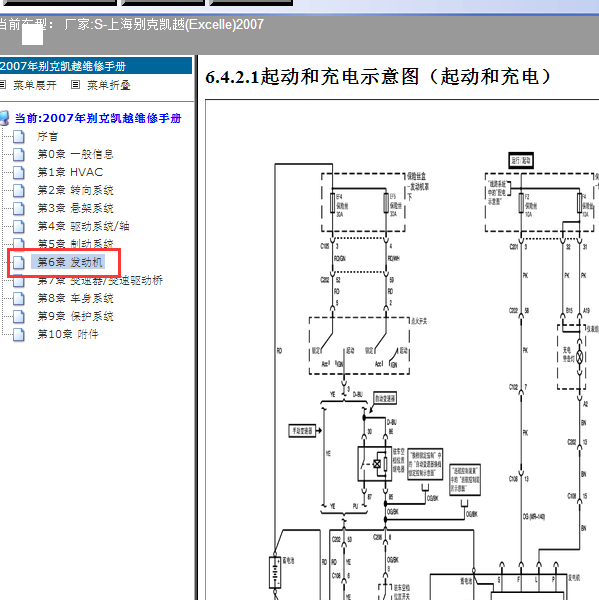This screenshot has height=600, width=599.
Task: Open 第8章 车身系统 chapter
Action: [x=75, y=298]
